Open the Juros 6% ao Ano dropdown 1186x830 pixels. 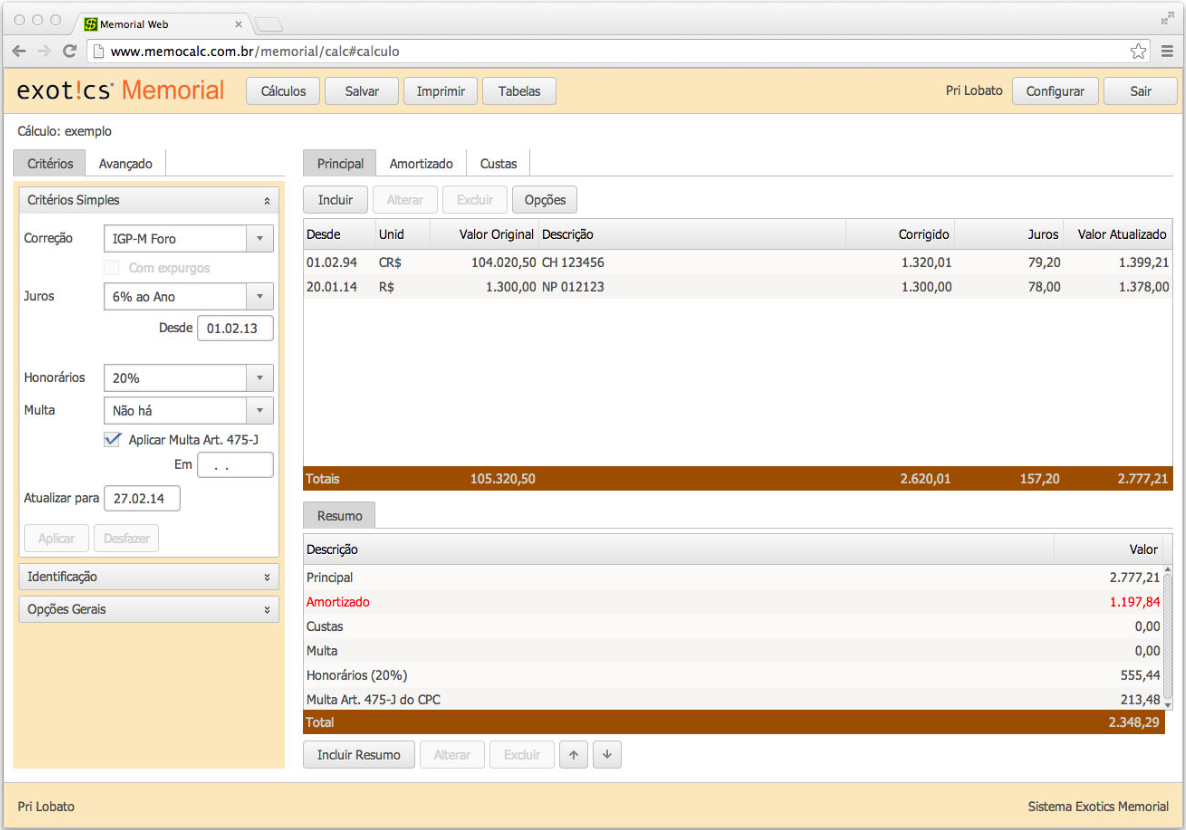click(259, 297)
